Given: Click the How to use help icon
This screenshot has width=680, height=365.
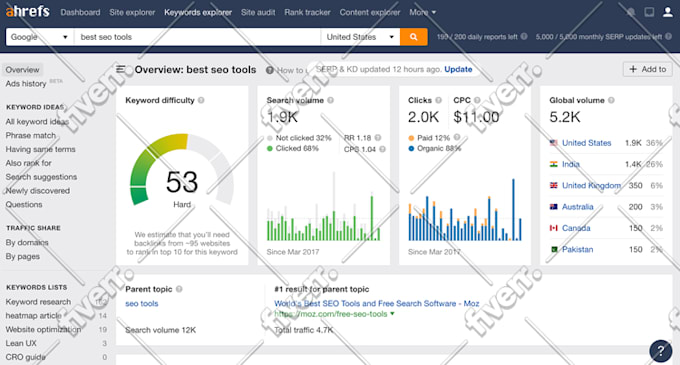Looking at the screenshot, I should click(x=270, y=70).
